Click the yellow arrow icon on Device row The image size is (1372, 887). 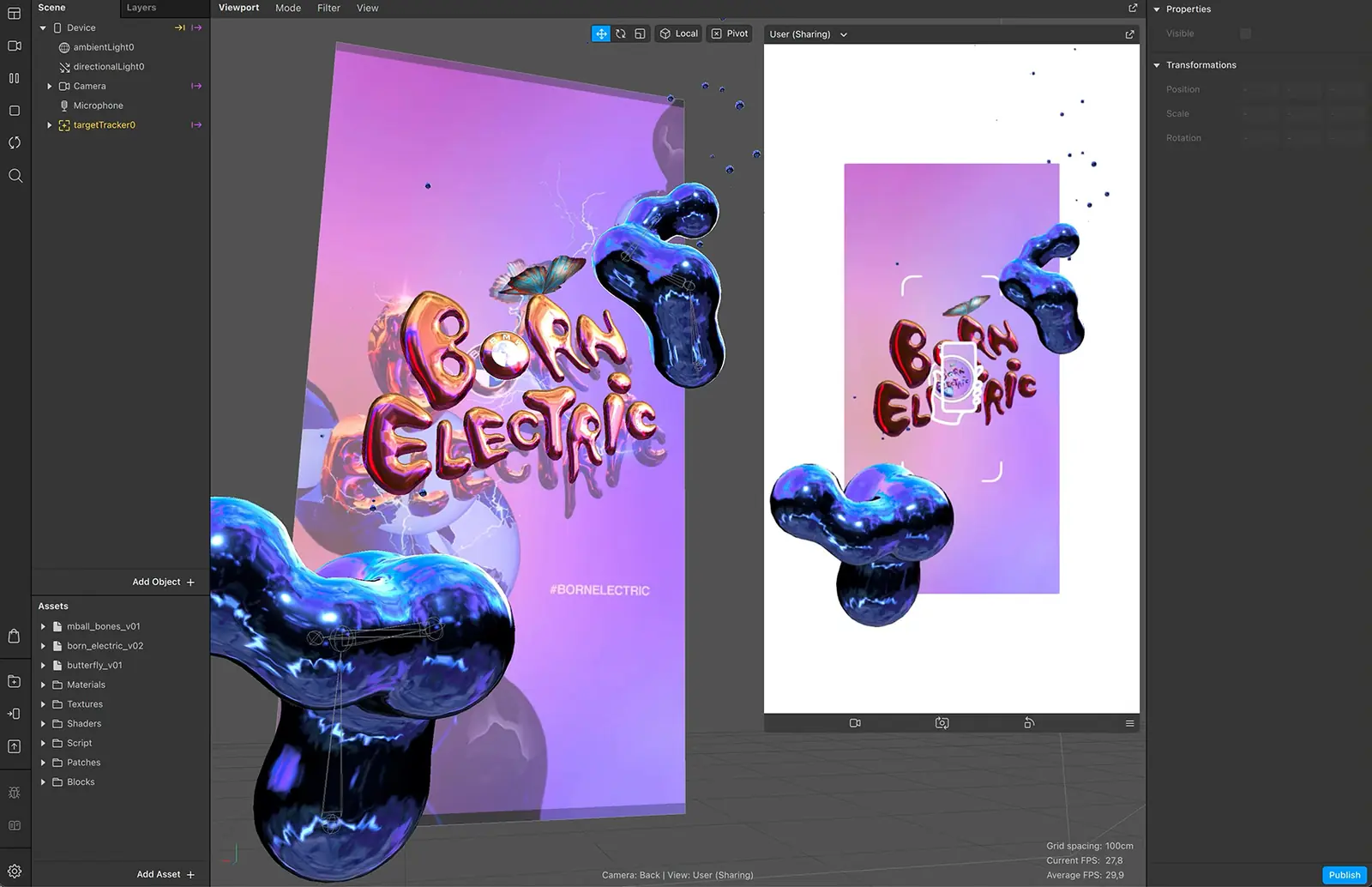pyautogui.click(x=180, y=27)
